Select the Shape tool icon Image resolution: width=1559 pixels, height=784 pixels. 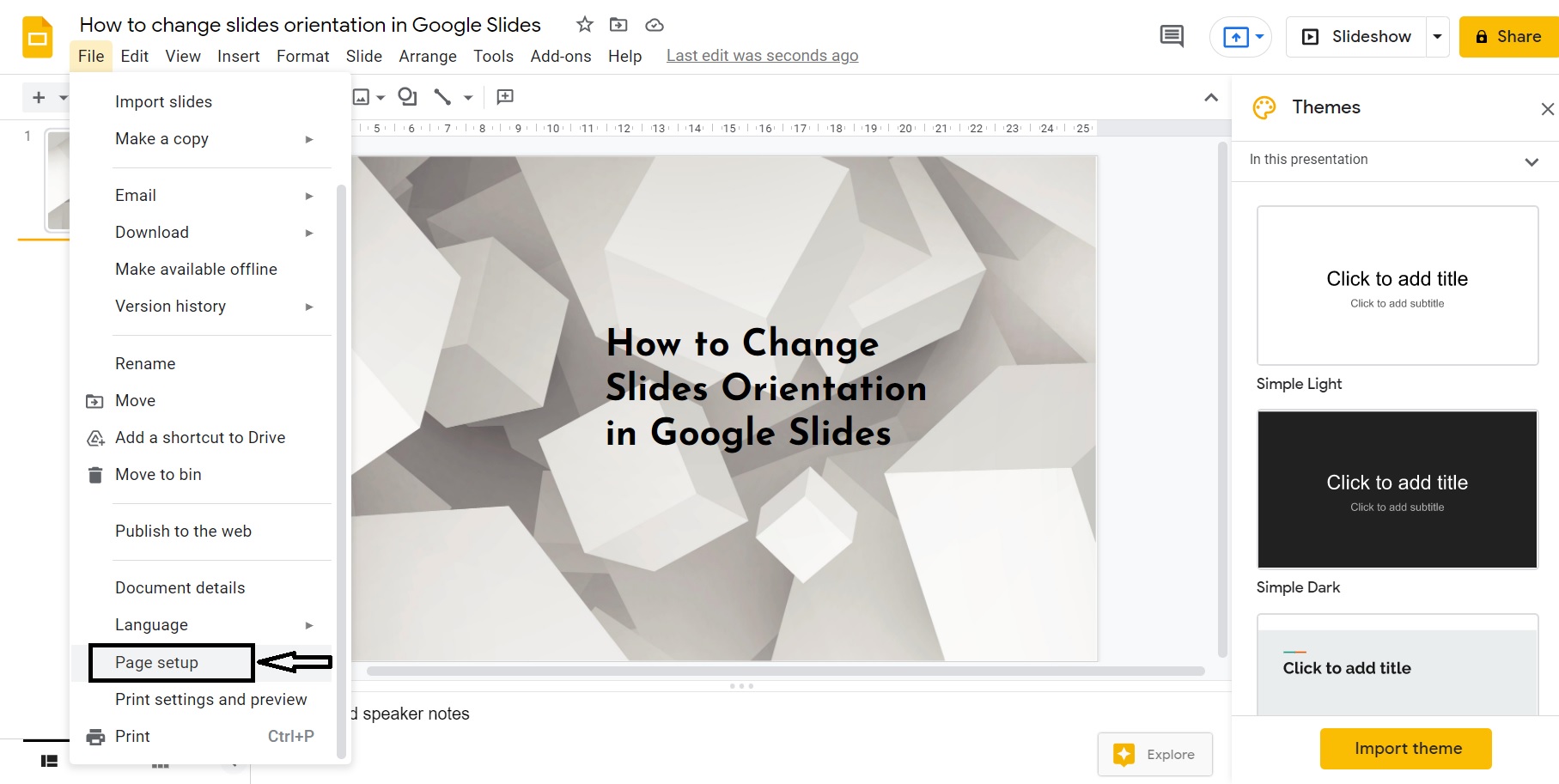tap(408, 97)
